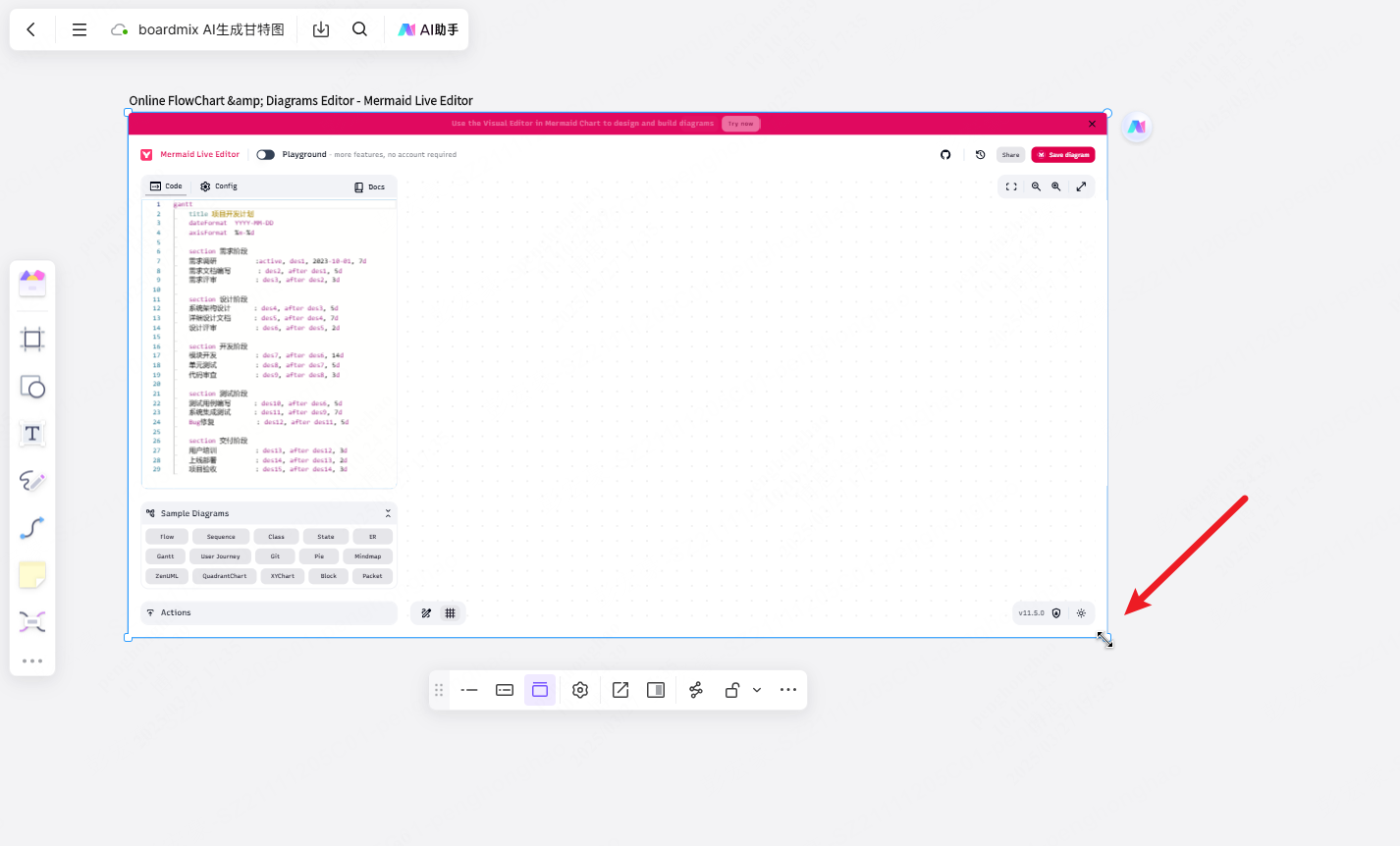This screenshot has width=1400, height=846.
Task: Select the Shape tool in left toolbar
Action: click(32, 387)
